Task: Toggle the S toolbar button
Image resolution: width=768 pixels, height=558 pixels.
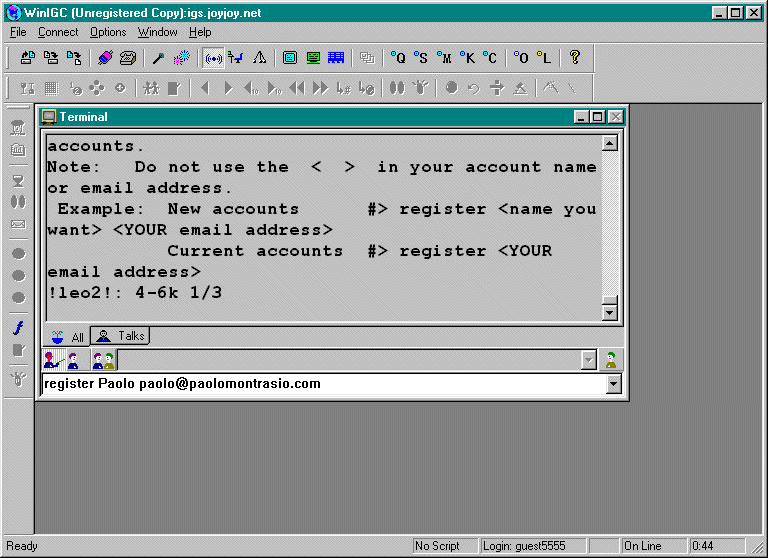Action: [x=421, y=58]
